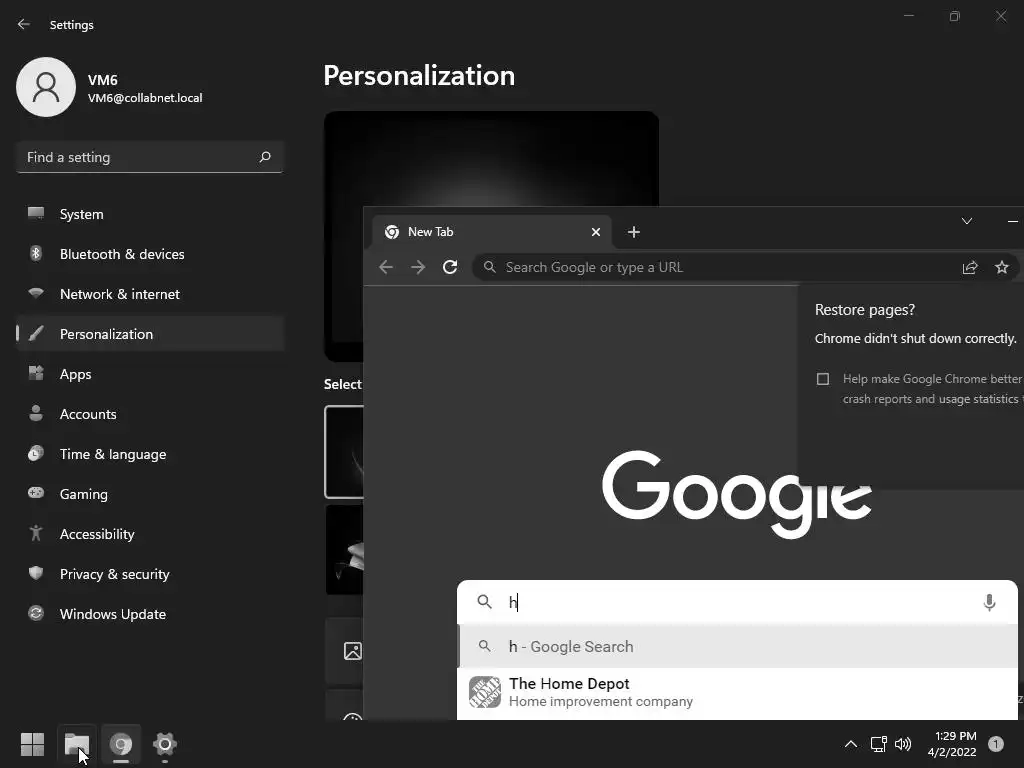Select Personalization in the sidebar
1024x768 pixels.
click(150, 334)
